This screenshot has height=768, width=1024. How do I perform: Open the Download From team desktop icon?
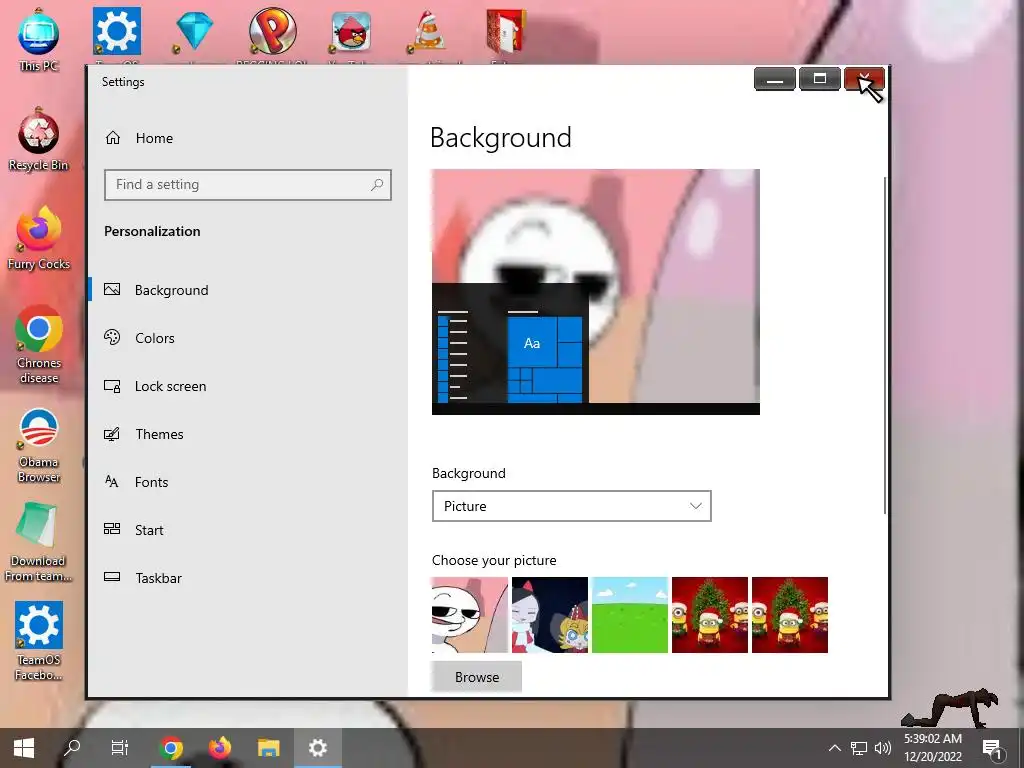pyautogui.click(x=39, y=542)
